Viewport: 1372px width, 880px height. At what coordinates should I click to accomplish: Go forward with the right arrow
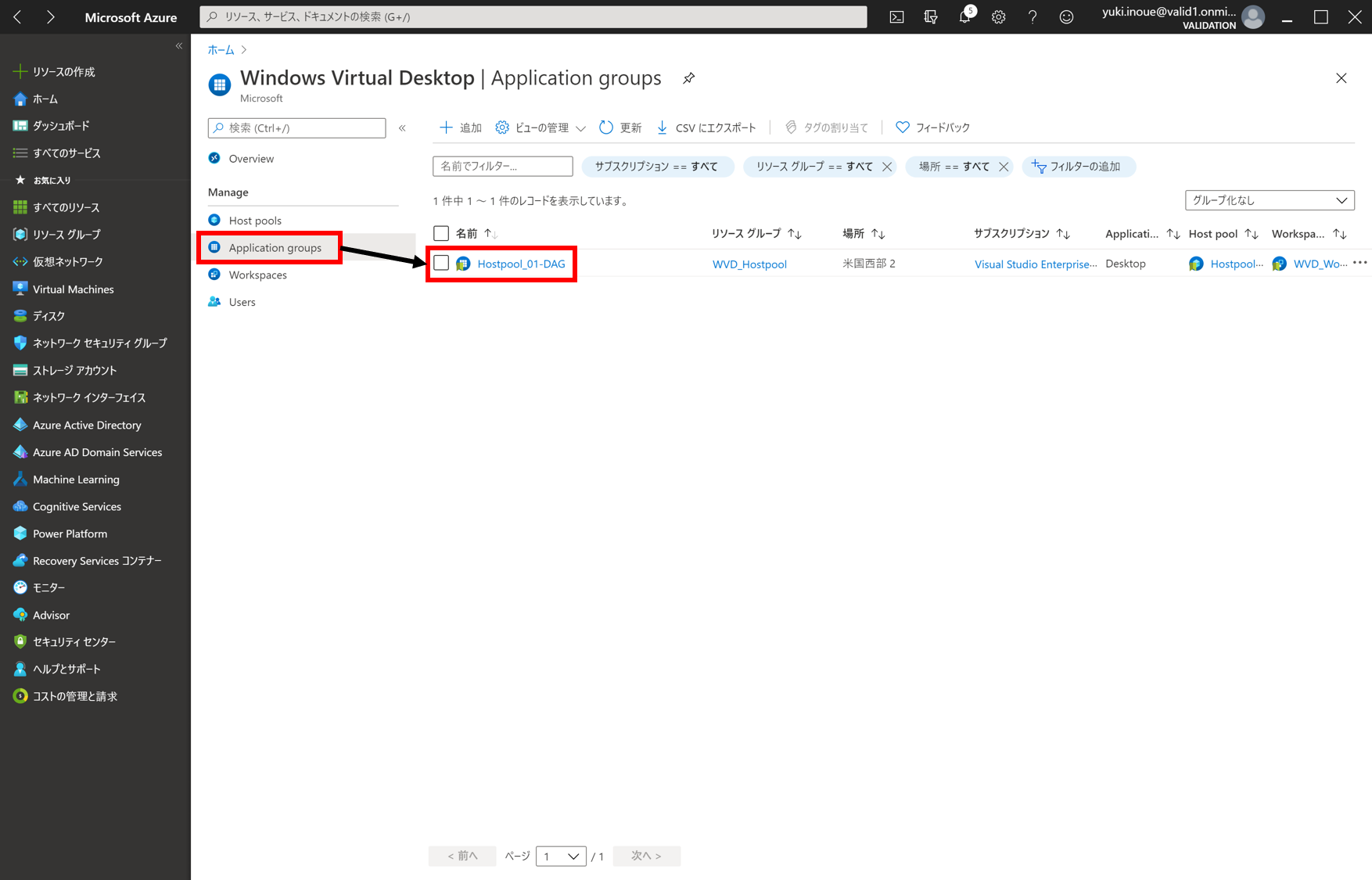[50, 17]
